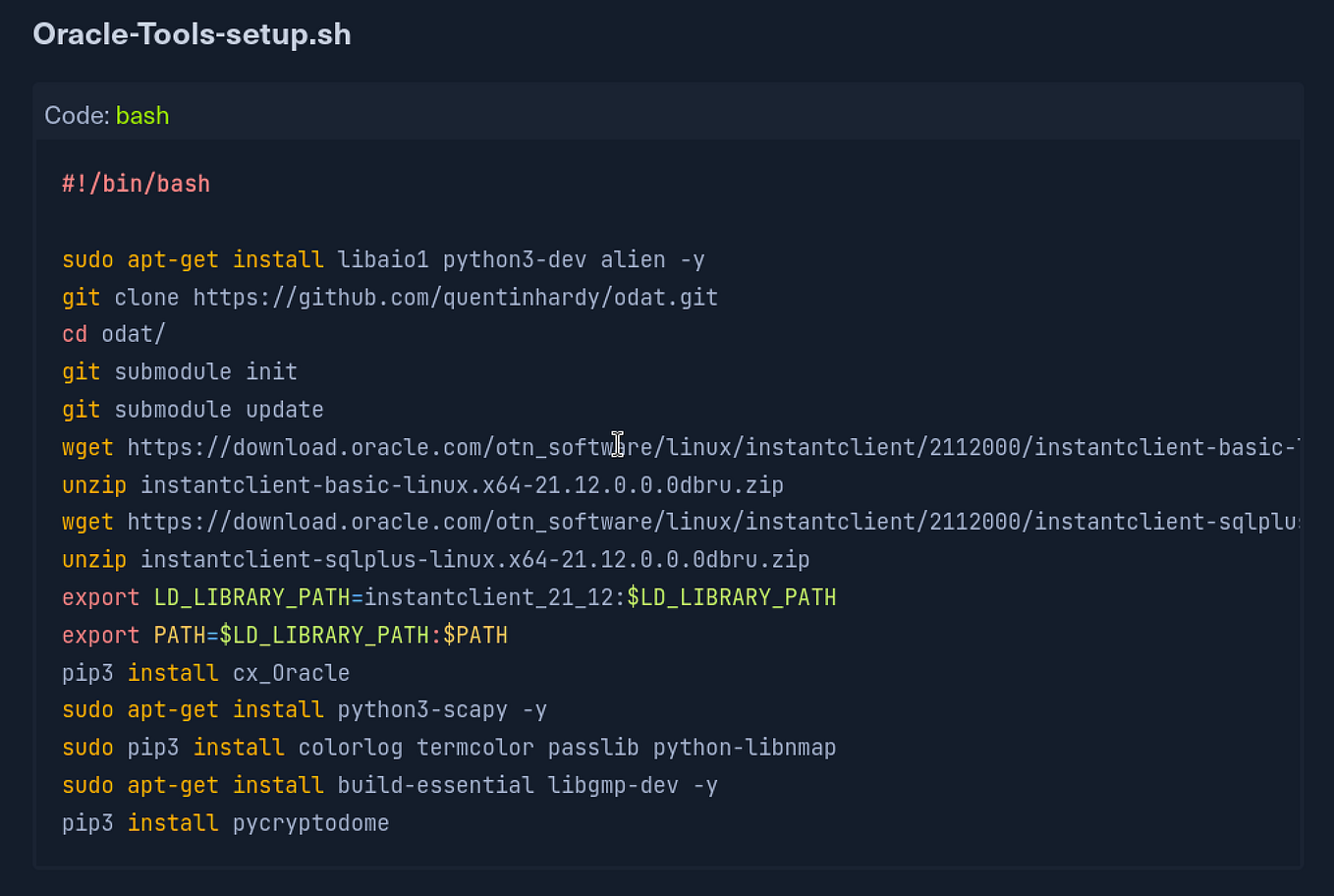Select the #!/bin/bash shebang line

tap(136, 184)
